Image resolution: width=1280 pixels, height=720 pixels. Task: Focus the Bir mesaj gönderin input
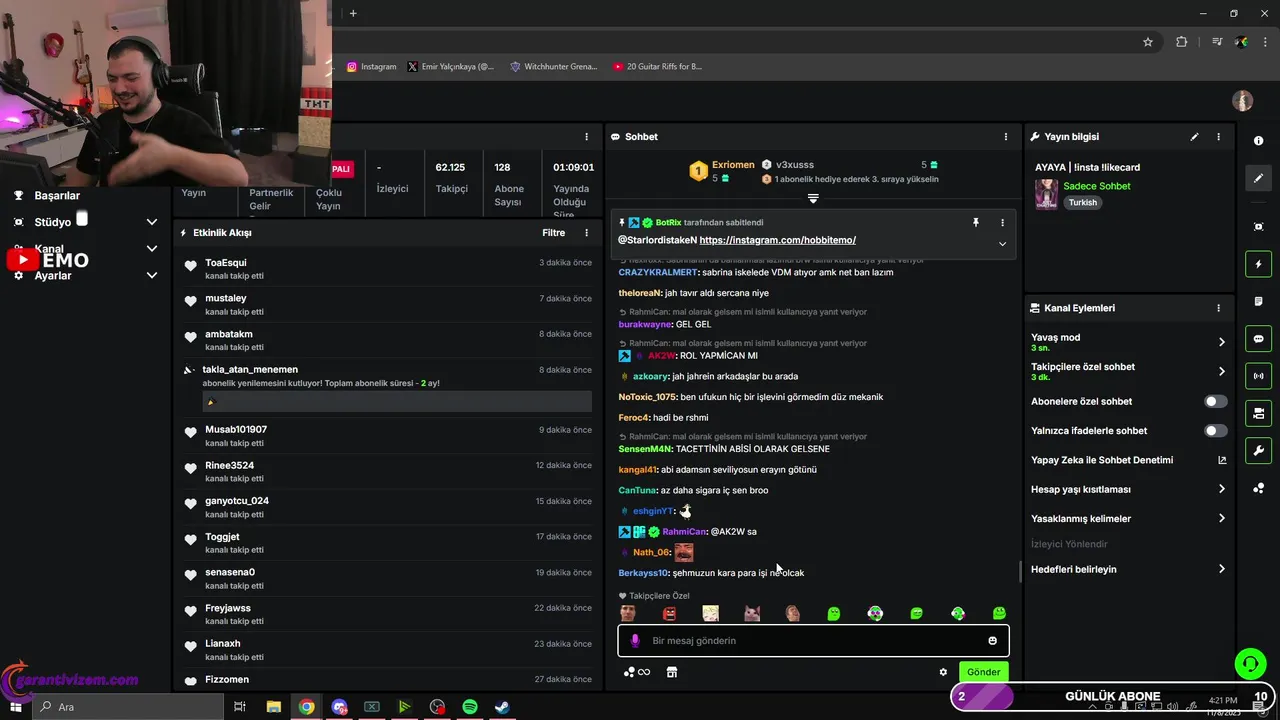click(813, 641)
